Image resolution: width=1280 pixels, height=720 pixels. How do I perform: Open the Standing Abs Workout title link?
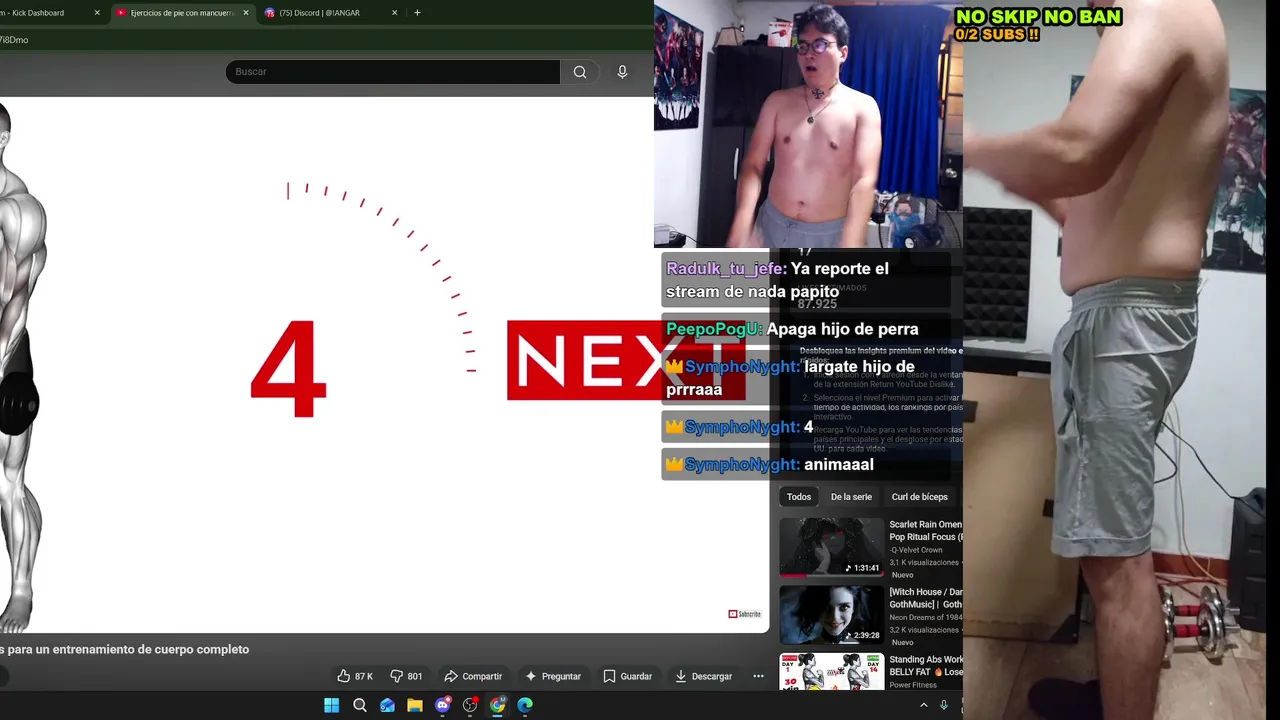[x=926, y=666]
